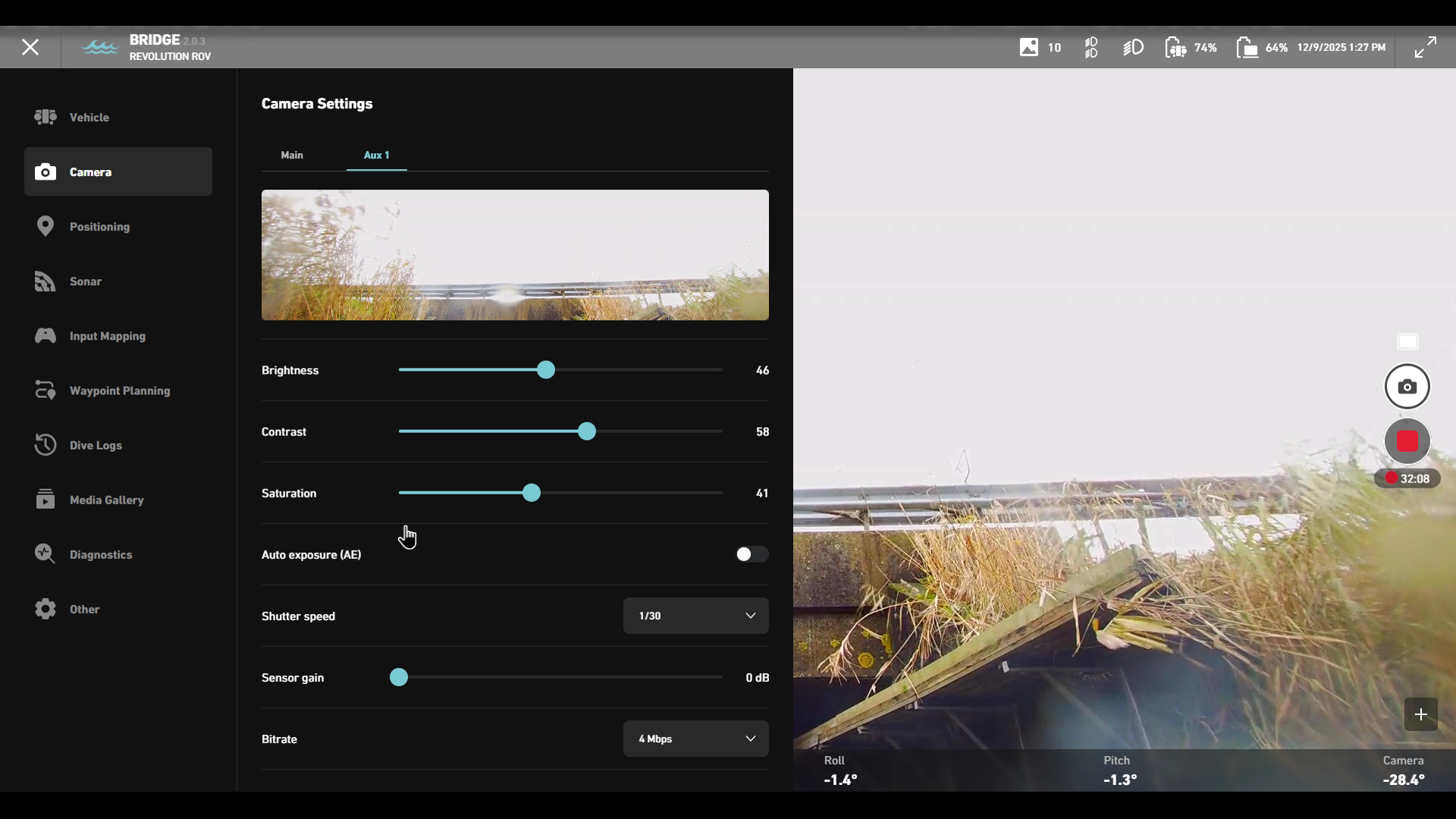Click the Aux 1 camera preview thumbnail

[x=515, y=255]
